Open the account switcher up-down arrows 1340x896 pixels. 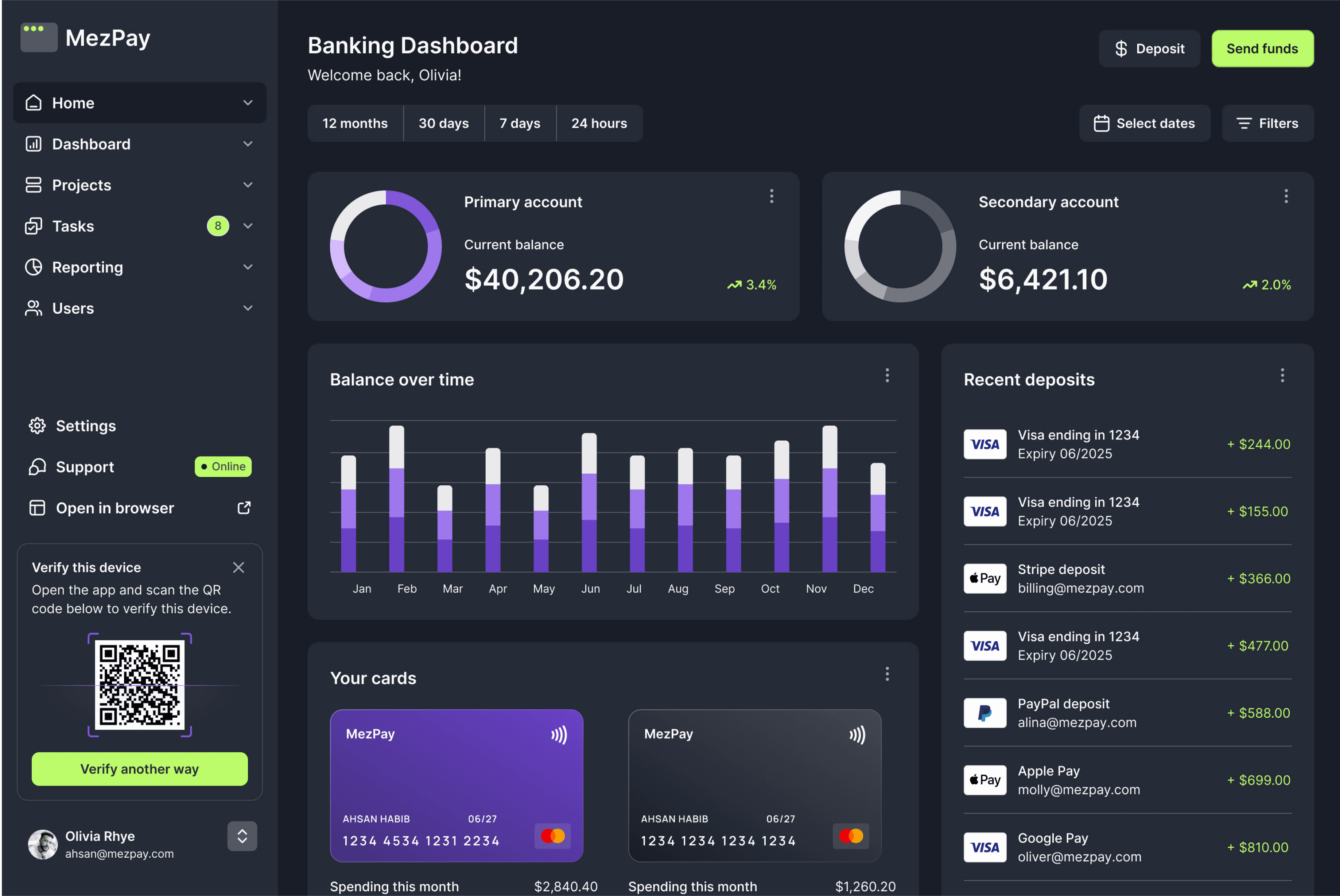pos(242,837)
